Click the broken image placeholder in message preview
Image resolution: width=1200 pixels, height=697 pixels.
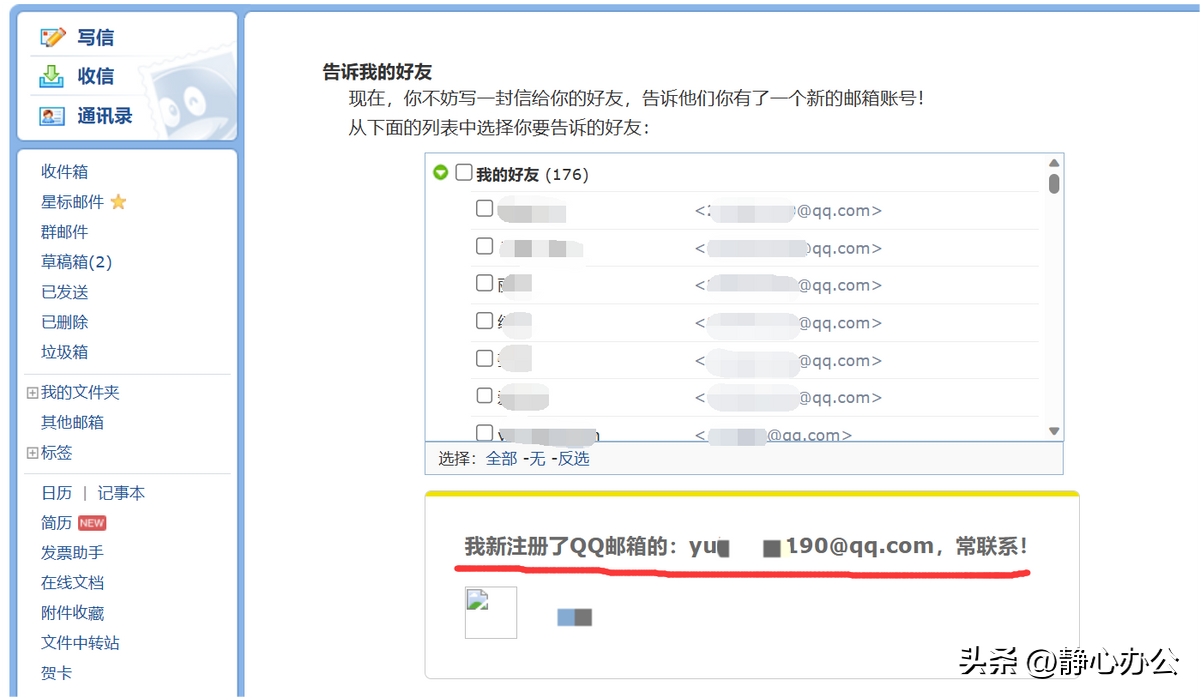(491, 612)
